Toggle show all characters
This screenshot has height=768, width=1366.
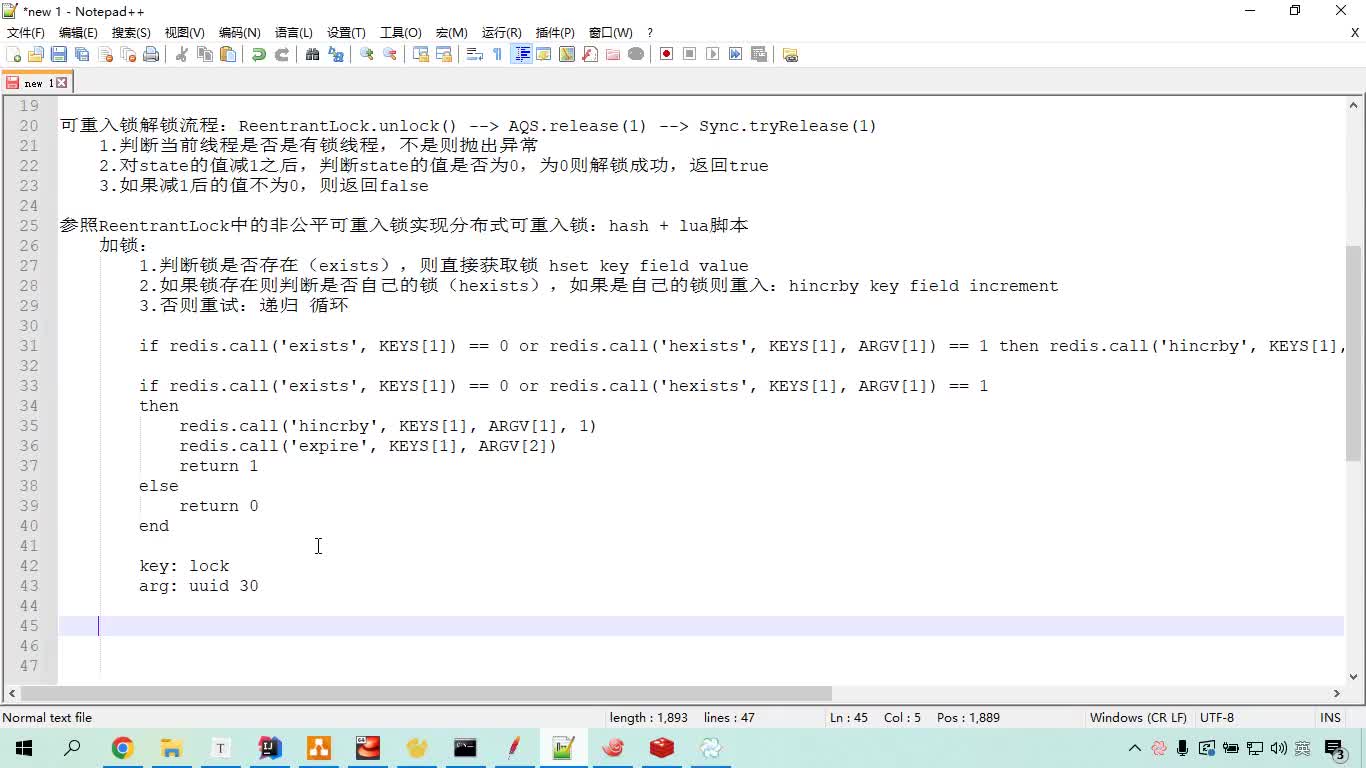[498, 55]
